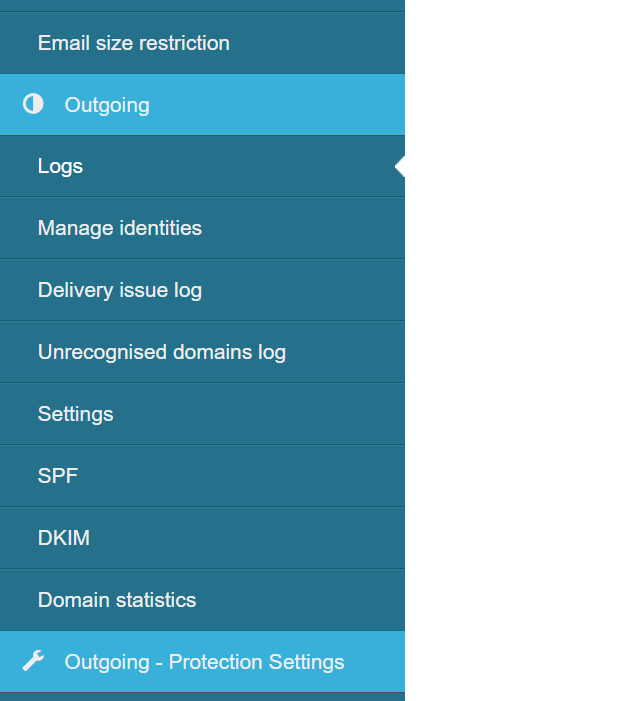Viewport: 620px width, 701px height.
Task: Click the "Unrecognised domains log" link text
Action: point(162,352)
